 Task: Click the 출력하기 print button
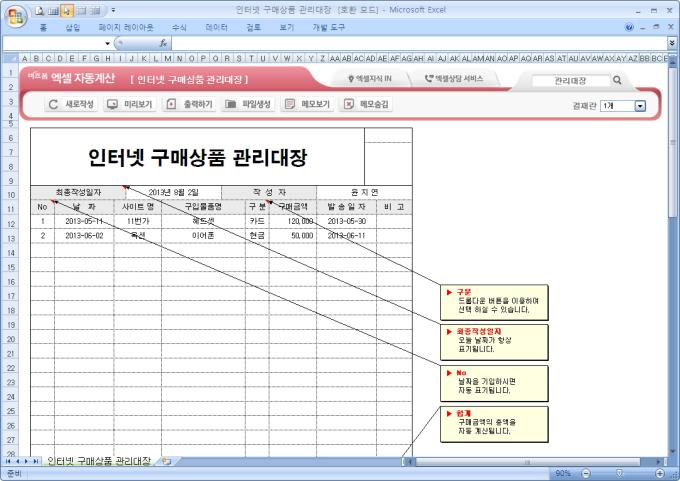[x=189, y=104]
